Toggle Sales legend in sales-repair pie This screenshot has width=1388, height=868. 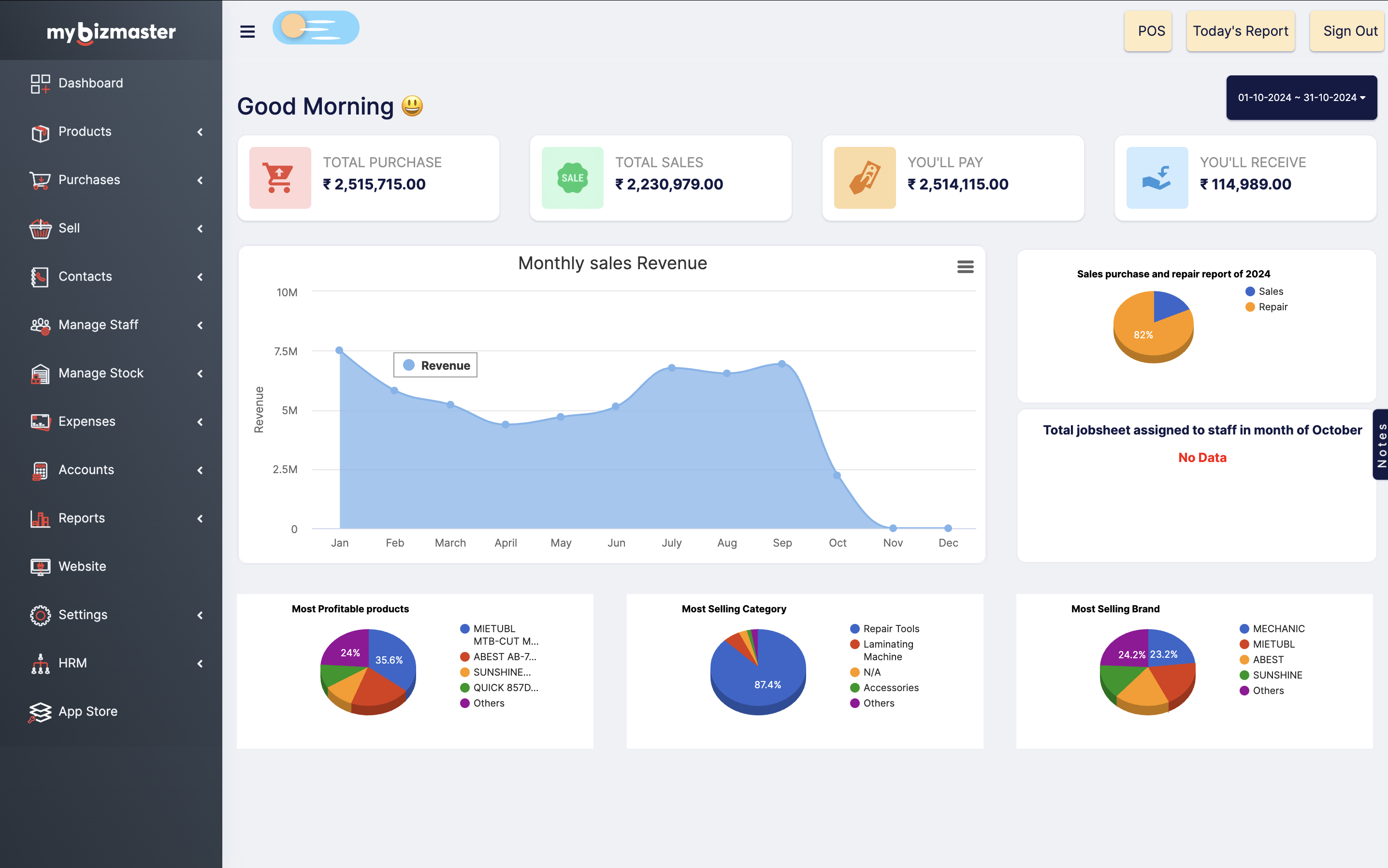(x=1265, y=291)
